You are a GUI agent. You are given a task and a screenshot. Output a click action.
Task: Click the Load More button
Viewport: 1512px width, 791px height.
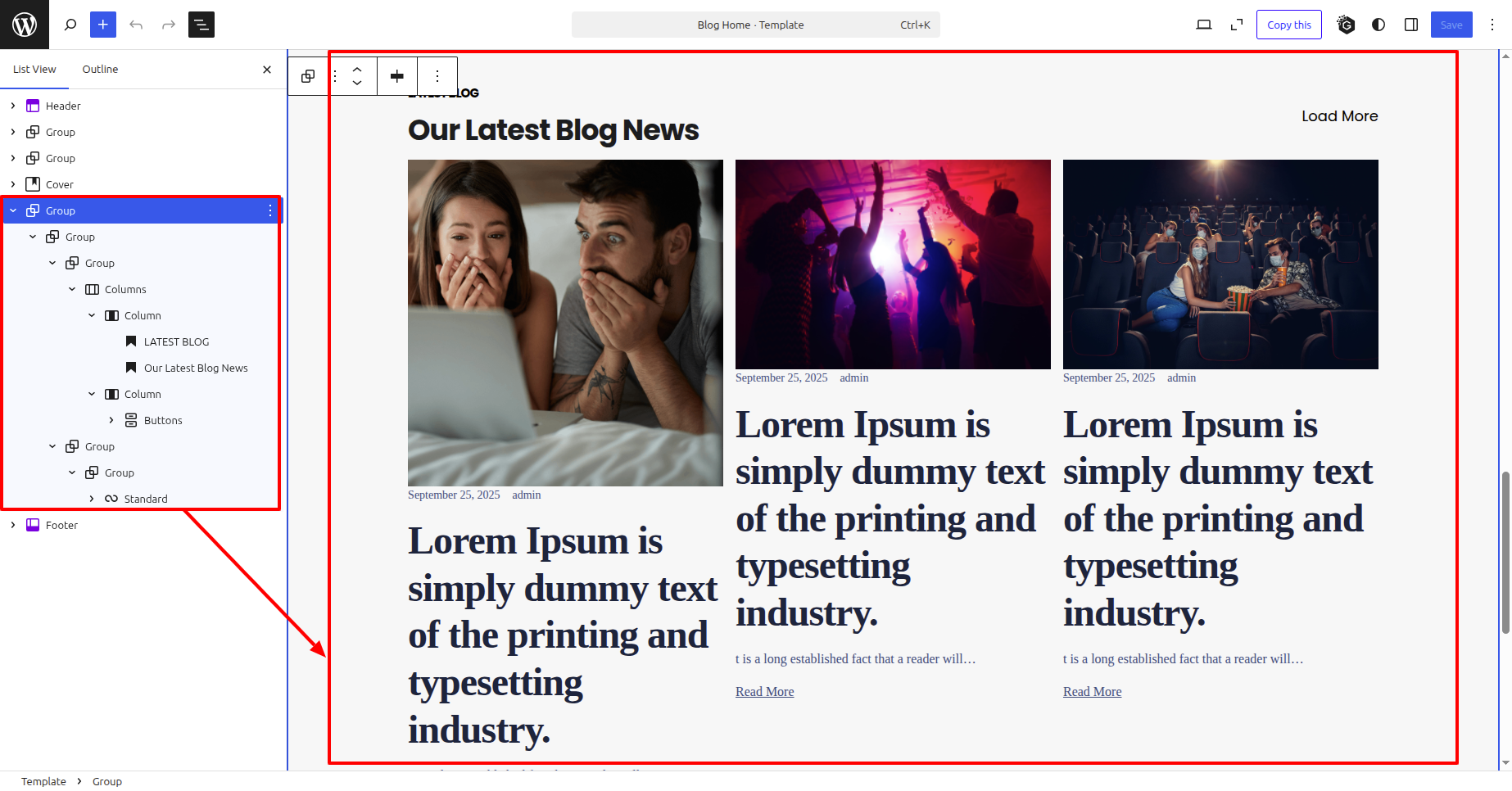tap(1339, 116)
